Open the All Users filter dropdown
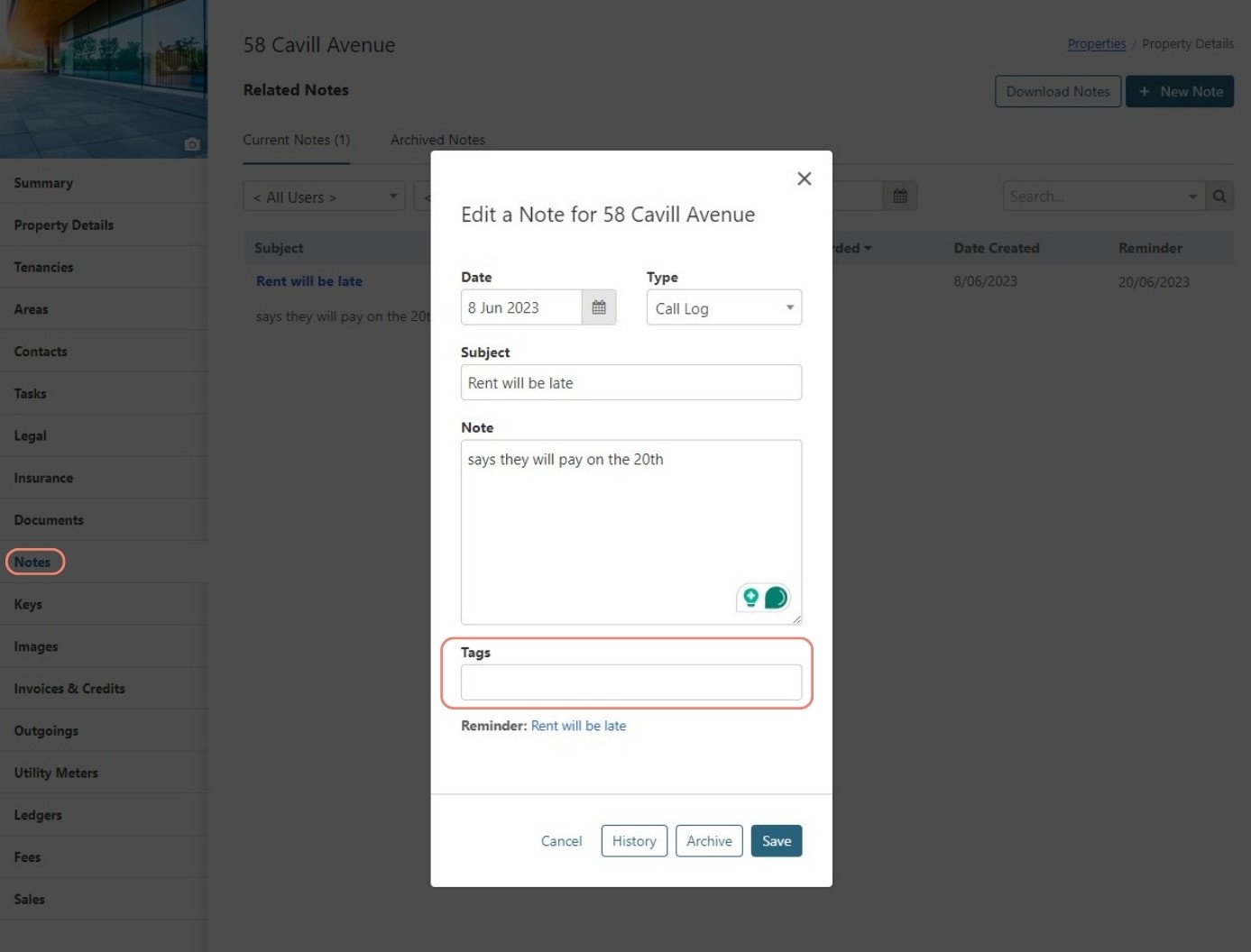The width and height of the screenshot is (1251, 952). tap(323, 196)
